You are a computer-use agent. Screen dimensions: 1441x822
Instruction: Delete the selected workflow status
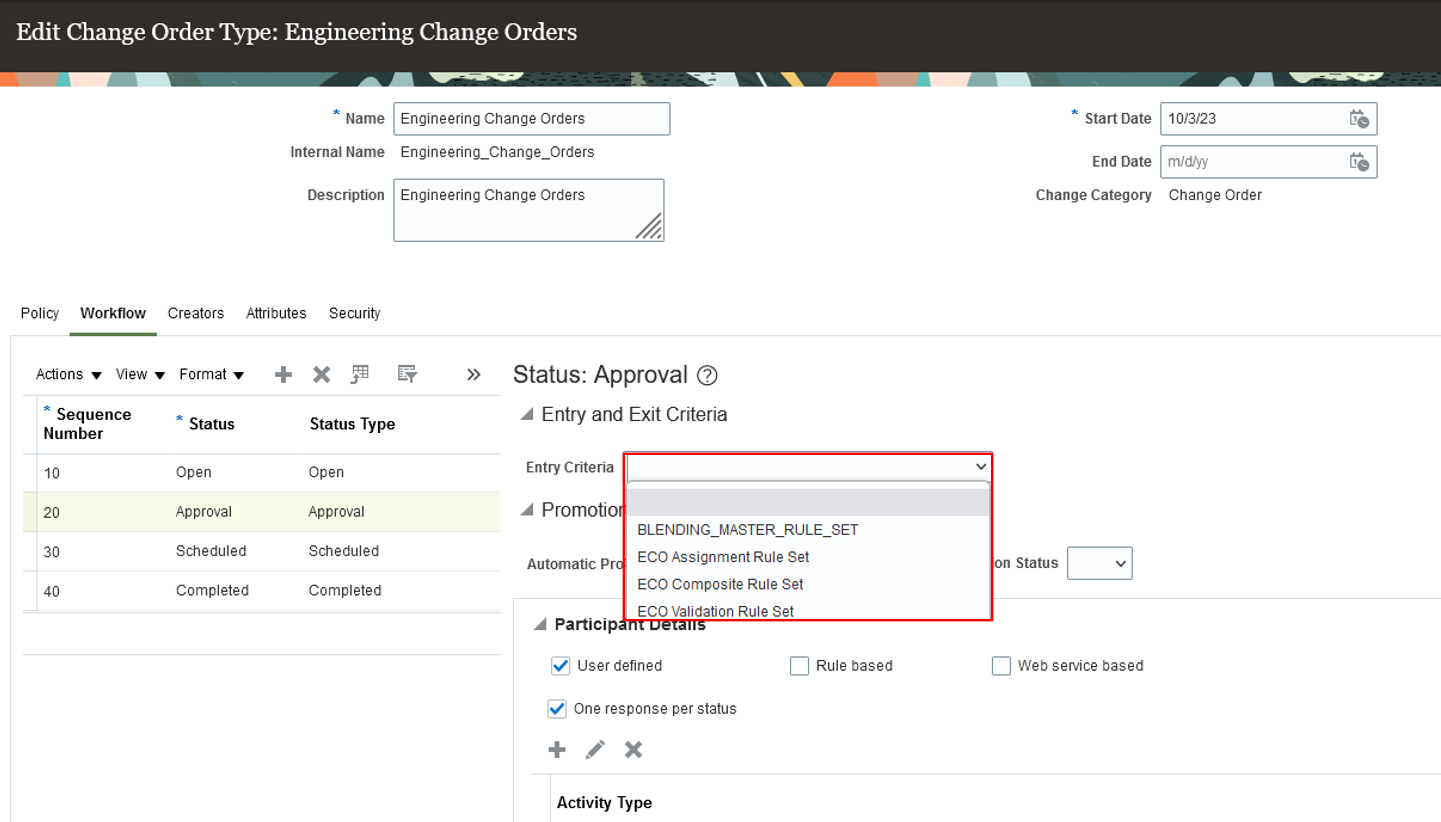320,373
